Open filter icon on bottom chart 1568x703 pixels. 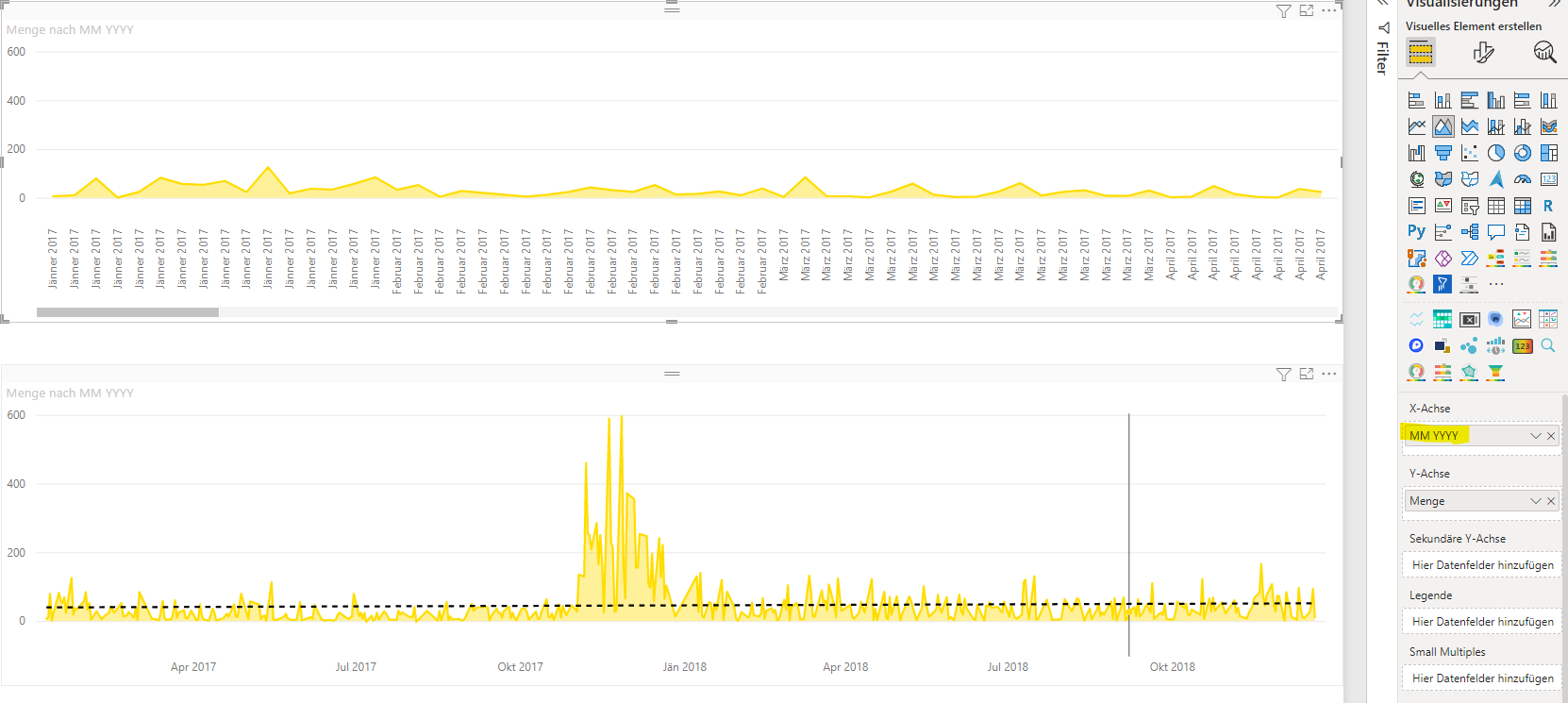1283,375
